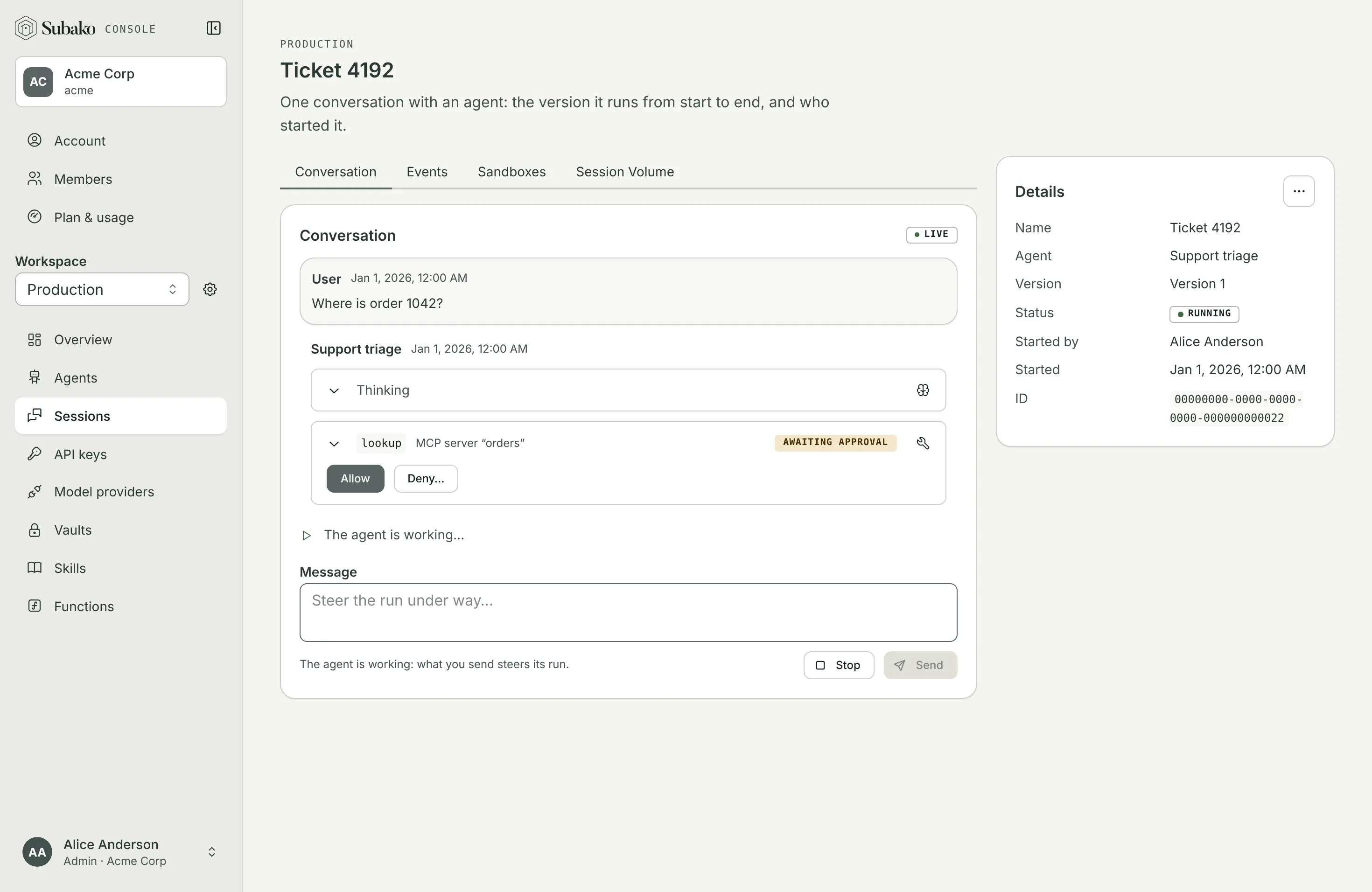Image resolution: width=1372 pixels, height=892 pixels.
Task: Collapse the sidebar with the panel icon
Action: [x=213, y=28]
